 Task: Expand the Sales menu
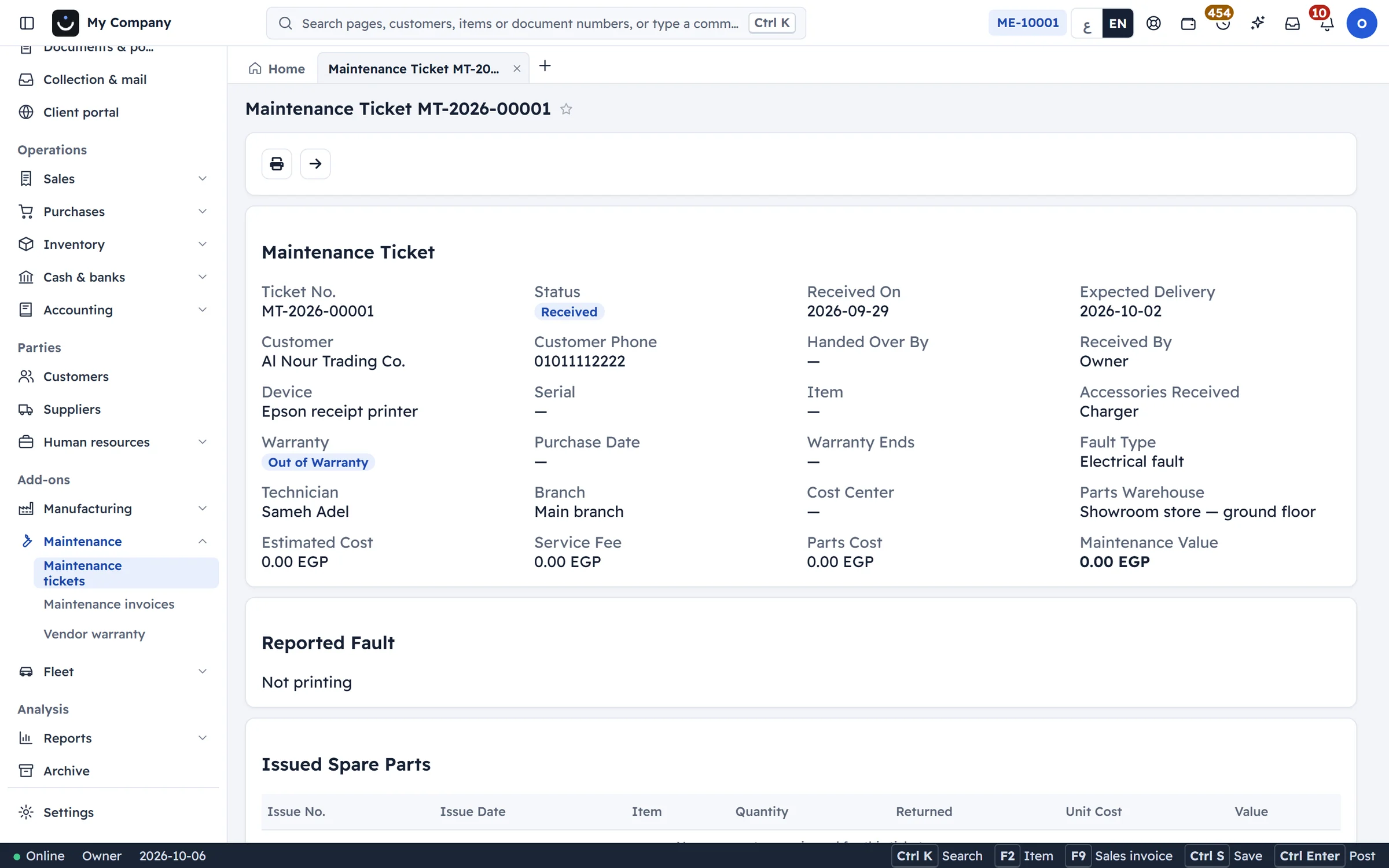113,179
